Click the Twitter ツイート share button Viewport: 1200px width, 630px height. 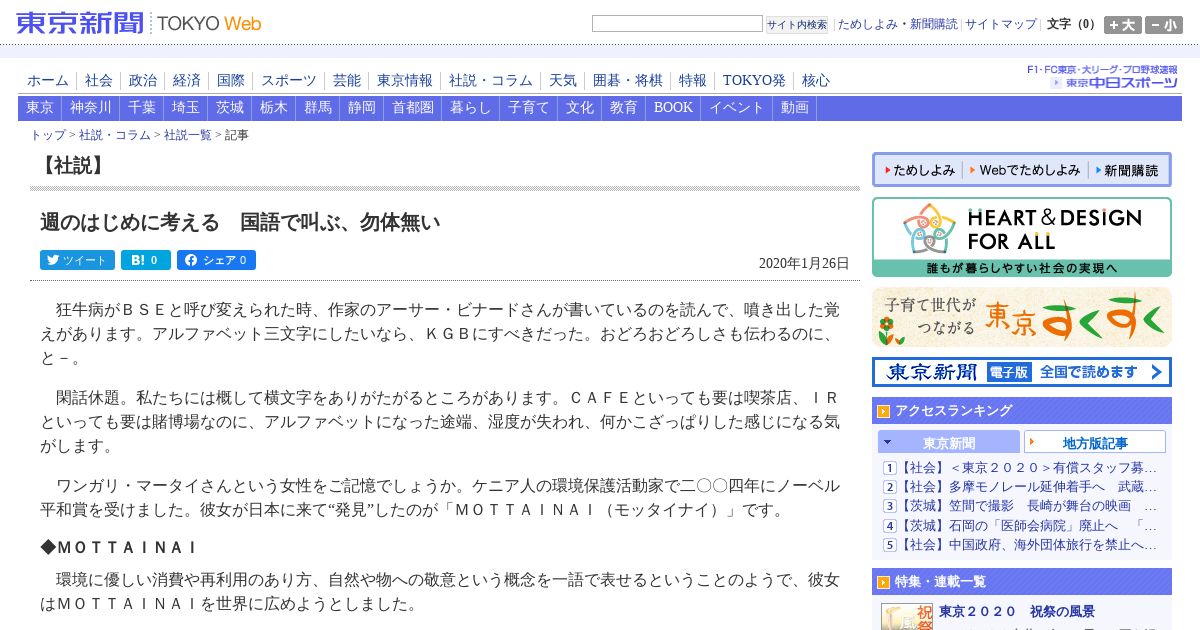(77, 260)
